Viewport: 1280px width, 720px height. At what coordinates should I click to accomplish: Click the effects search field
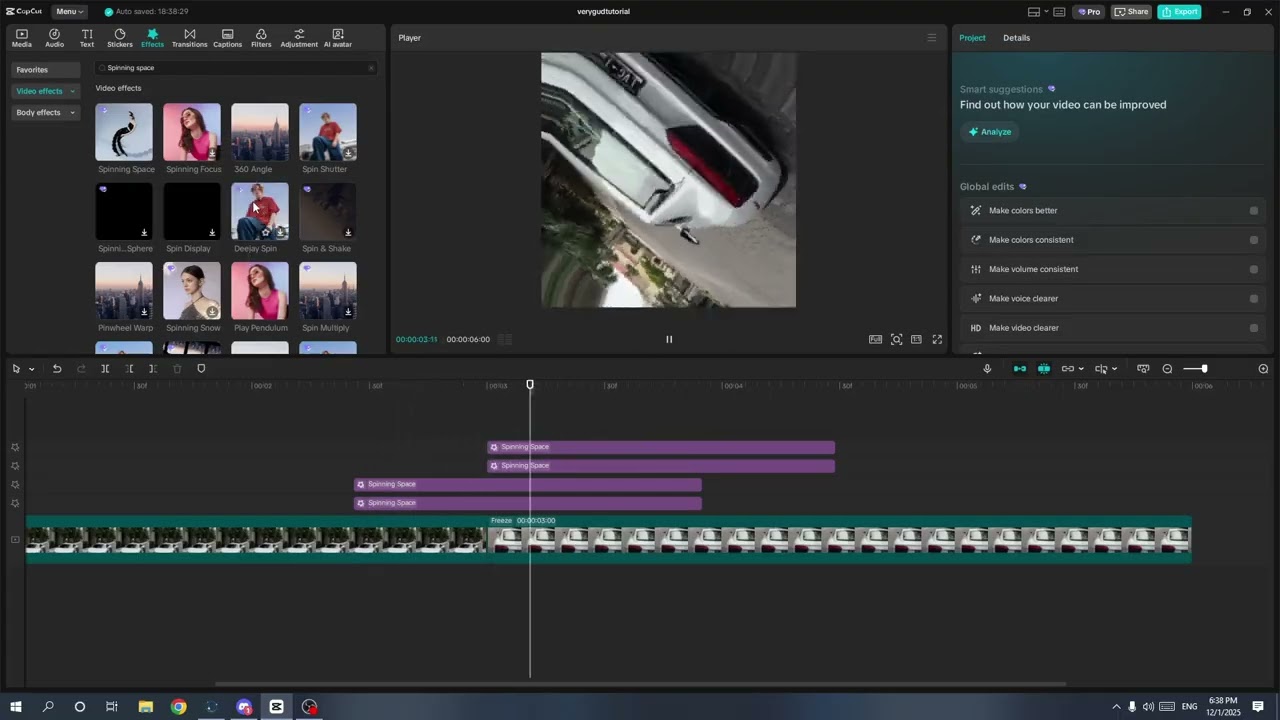coord(235,68)
